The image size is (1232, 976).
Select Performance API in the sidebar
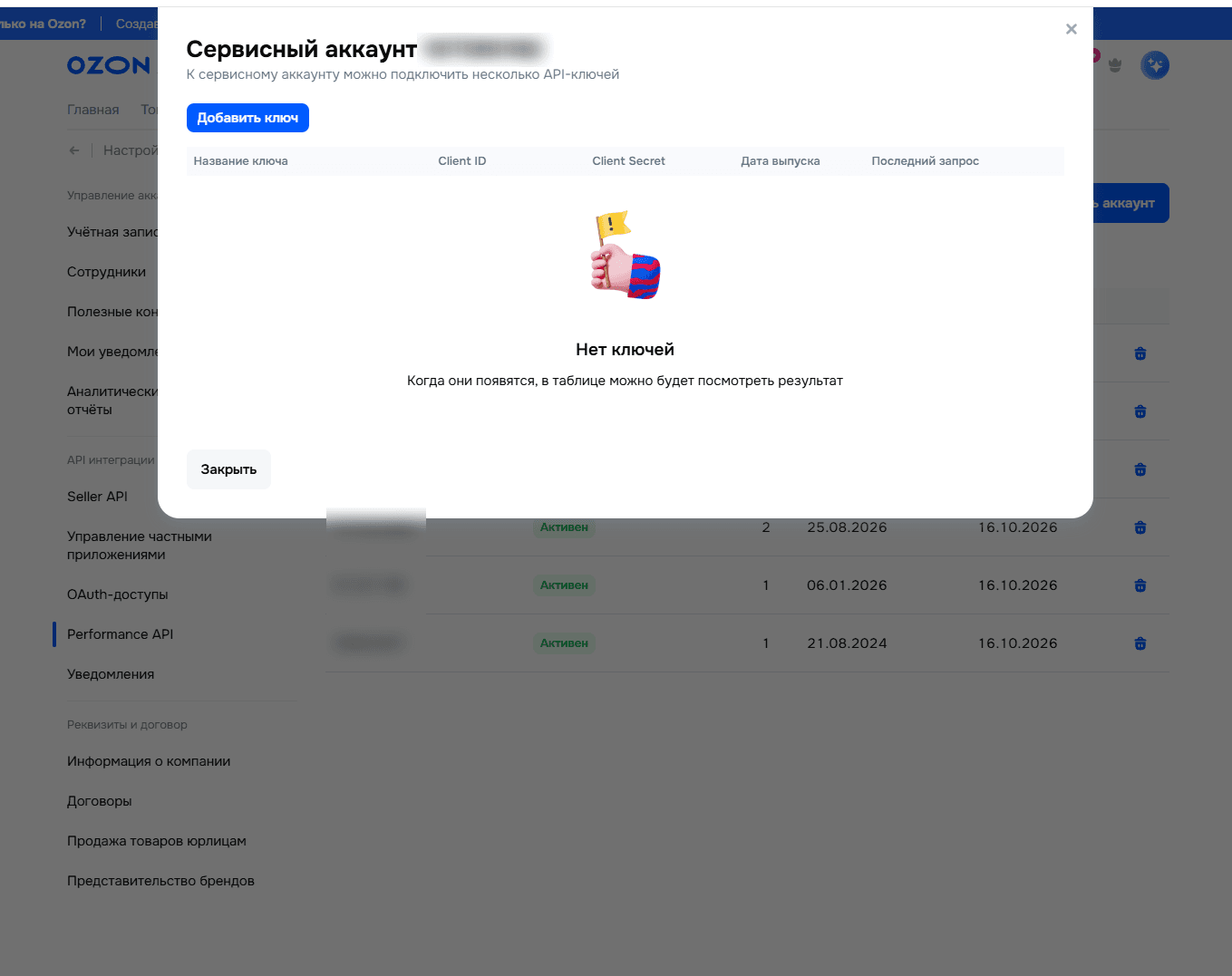coord(120,634)
